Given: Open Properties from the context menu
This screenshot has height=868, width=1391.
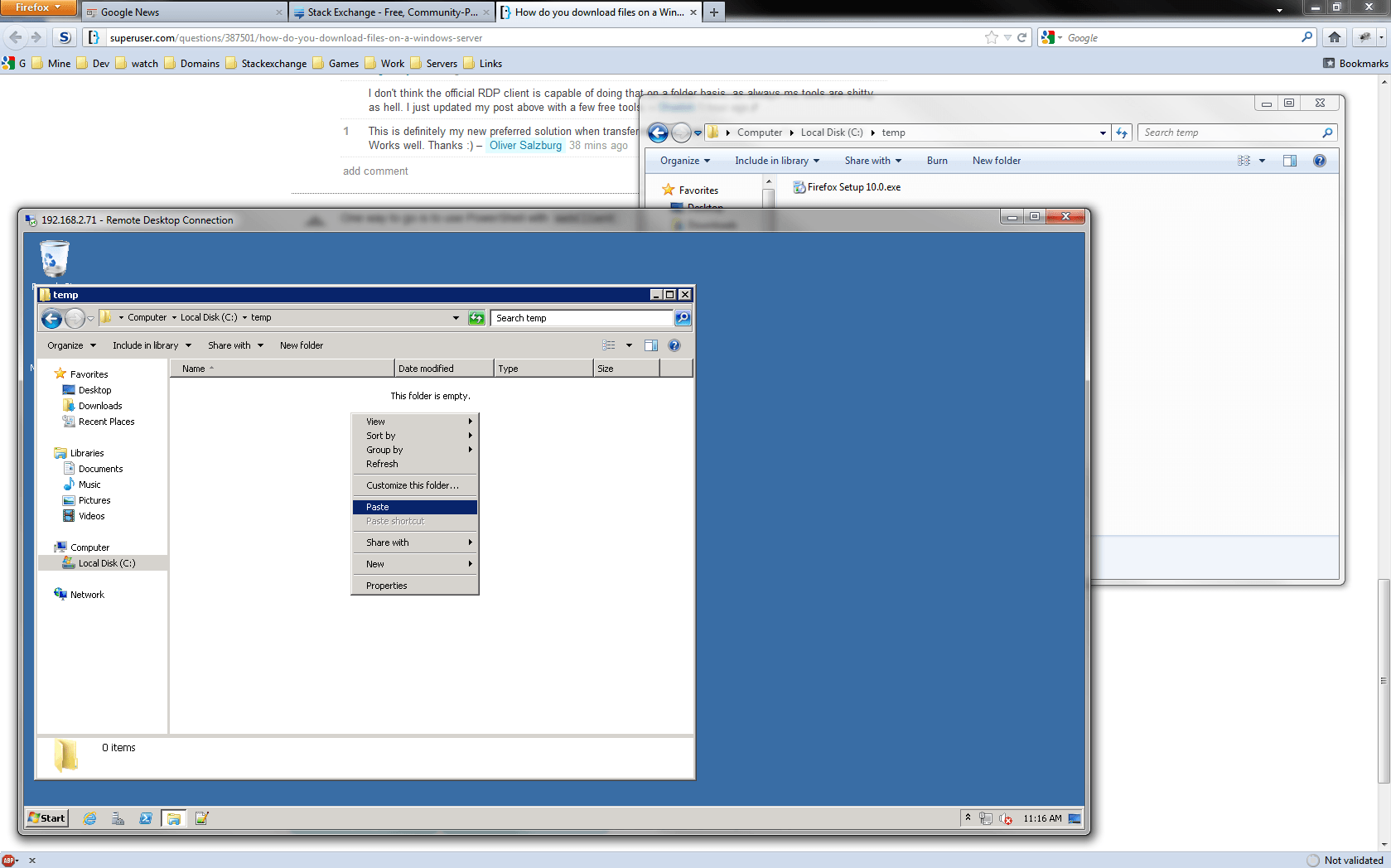Looking at the screenshot, I should point(414,586).
